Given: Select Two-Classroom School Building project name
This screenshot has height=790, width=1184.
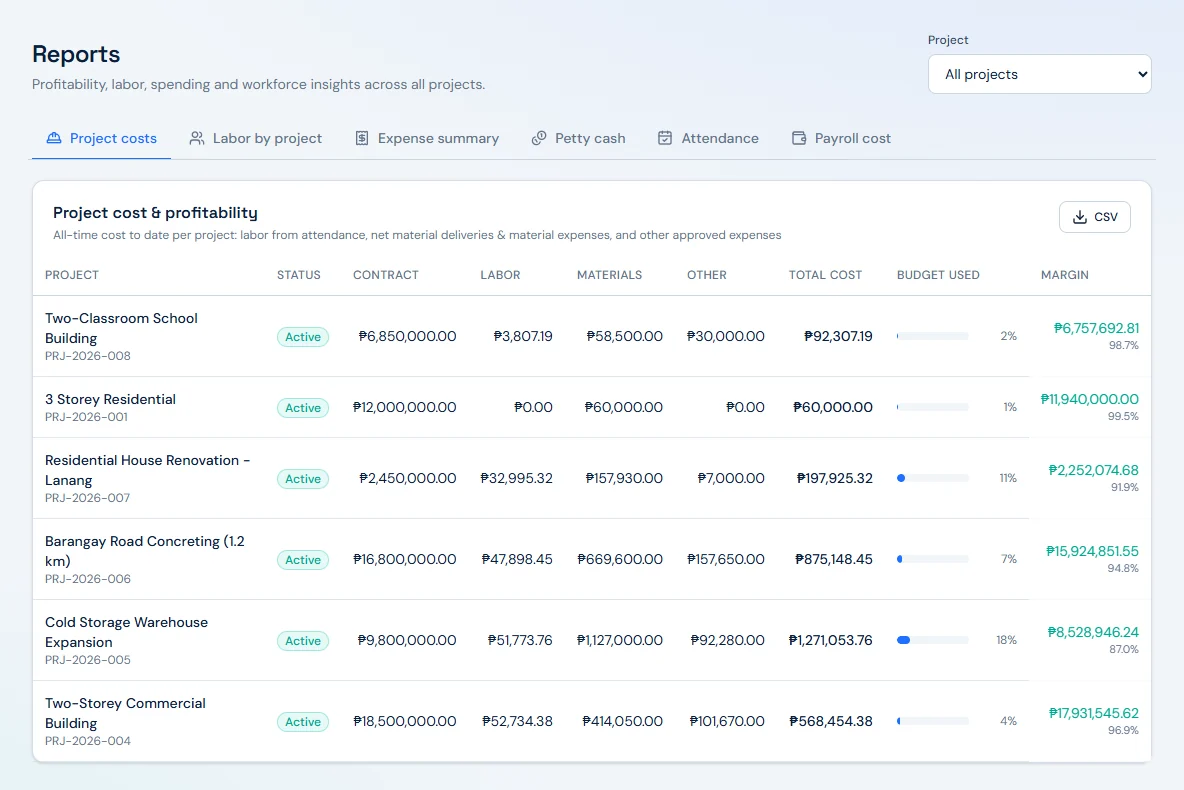Looking at the screenshot, I should [121, 328].
